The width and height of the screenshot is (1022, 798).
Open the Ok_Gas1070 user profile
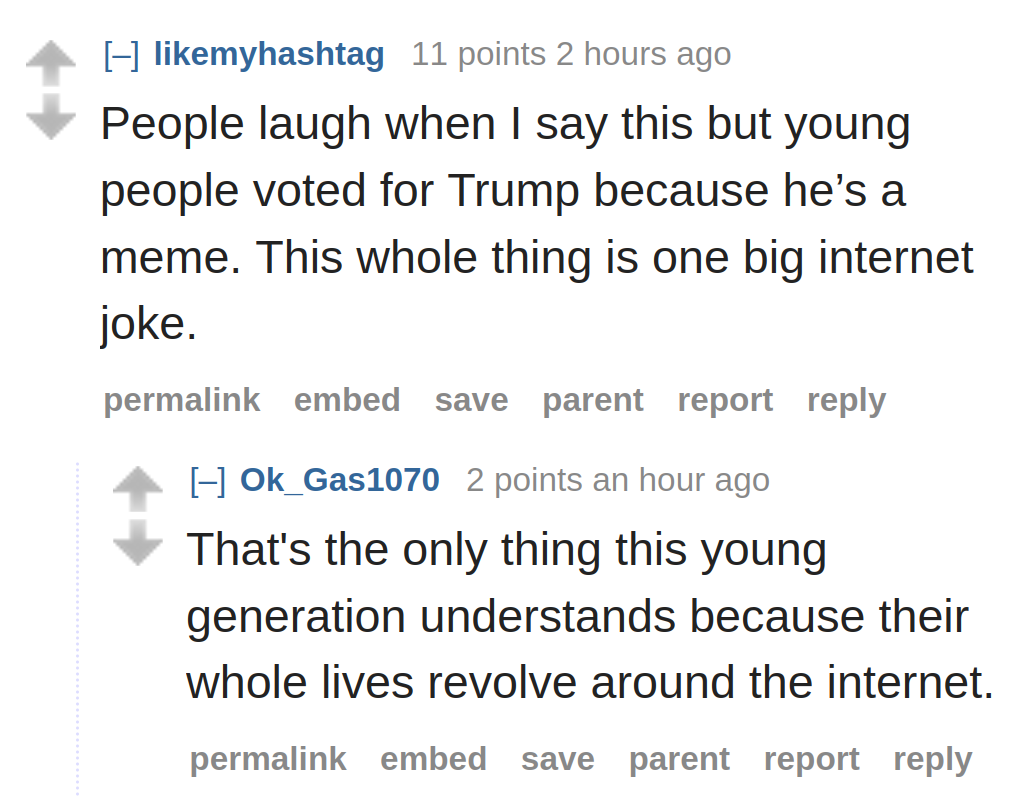pyautogui.click(x=340, y=480)
